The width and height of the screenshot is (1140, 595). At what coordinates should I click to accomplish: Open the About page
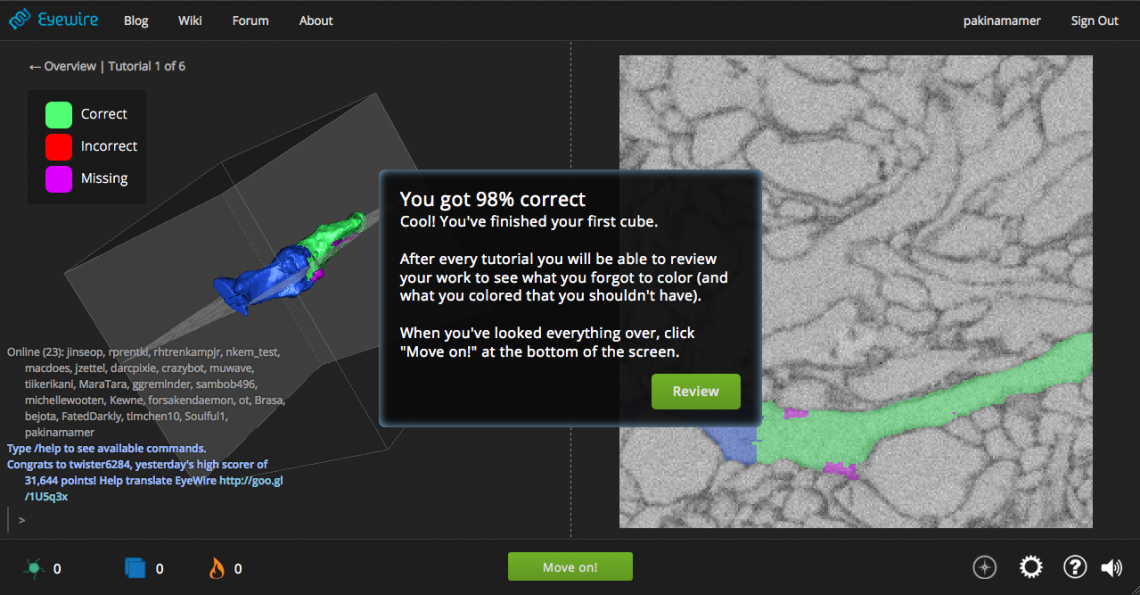[x=316, y=21]
